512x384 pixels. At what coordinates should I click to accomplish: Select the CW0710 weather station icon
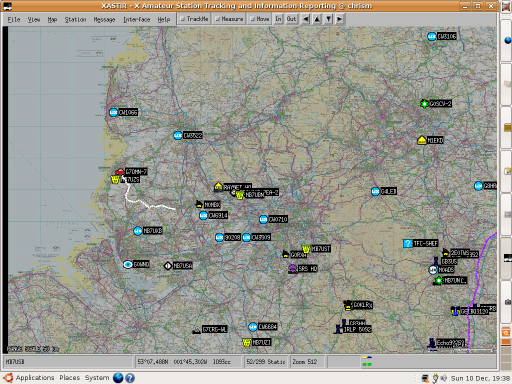click(263, 219)
